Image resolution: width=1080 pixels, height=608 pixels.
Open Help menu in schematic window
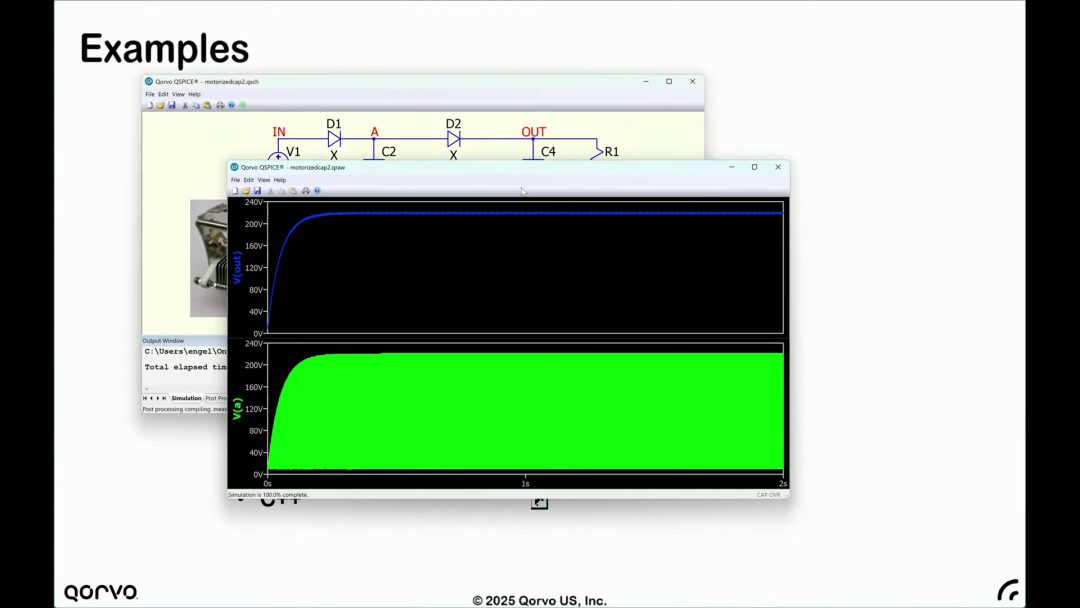pyautogui.click(x=194, y=94)
